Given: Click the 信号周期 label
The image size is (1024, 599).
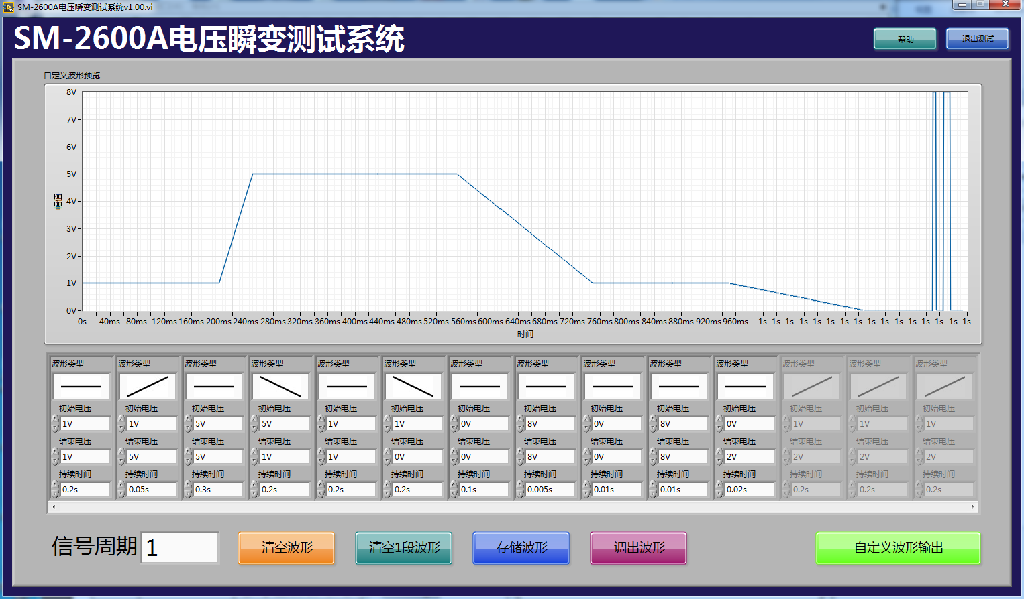Looking at the screenshot, I should (x=95, y=546).
